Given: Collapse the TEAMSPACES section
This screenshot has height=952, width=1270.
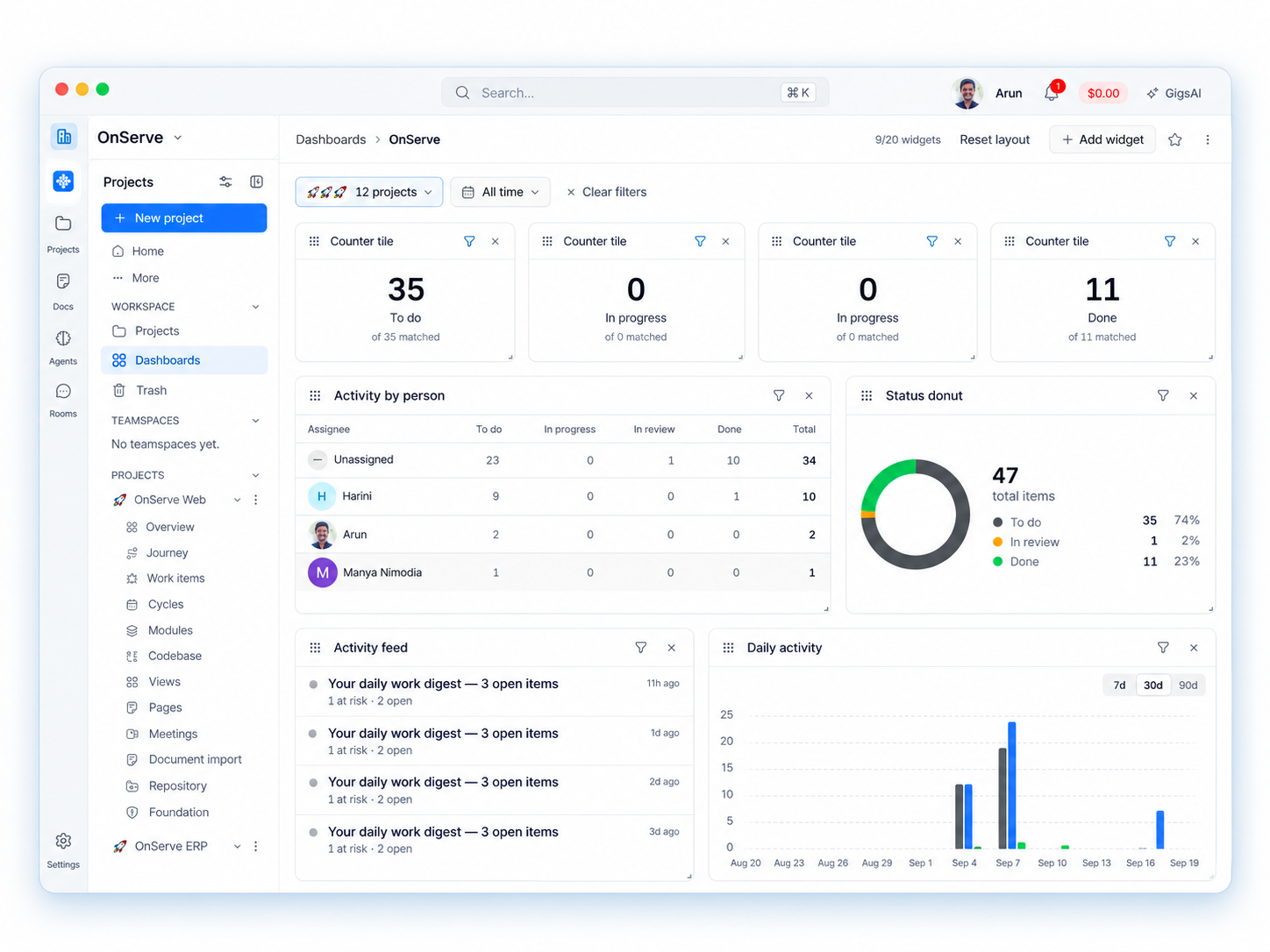Looking at the screenshot, I should (255, 421).
